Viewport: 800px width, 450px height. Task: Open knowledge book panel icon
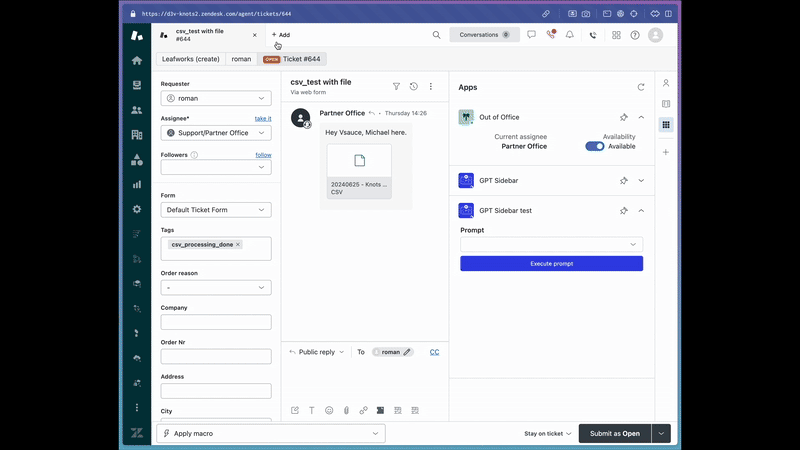[x=666, y=104]
